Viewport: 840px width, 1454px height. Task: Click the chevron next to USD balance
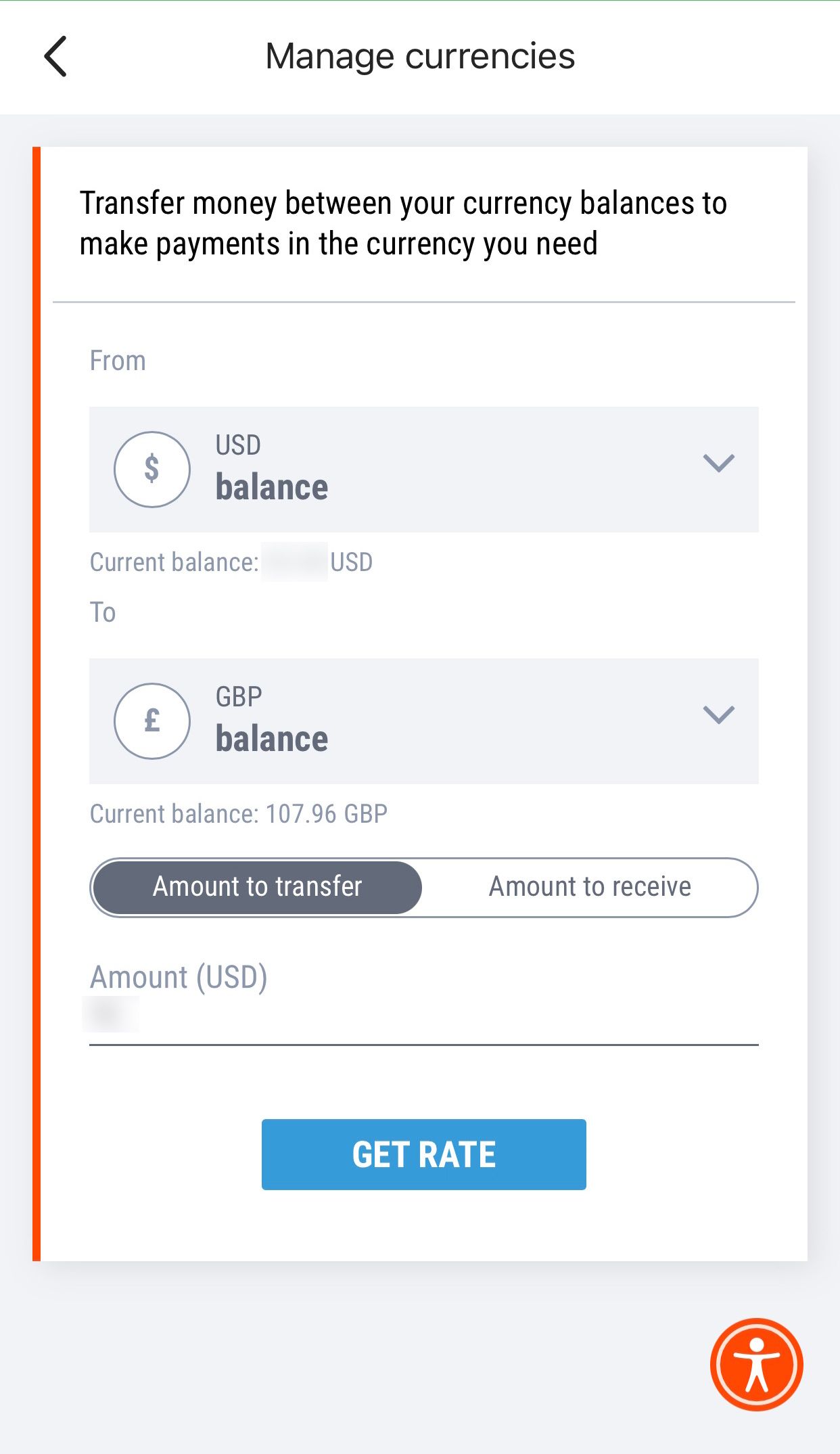[719, 463]
